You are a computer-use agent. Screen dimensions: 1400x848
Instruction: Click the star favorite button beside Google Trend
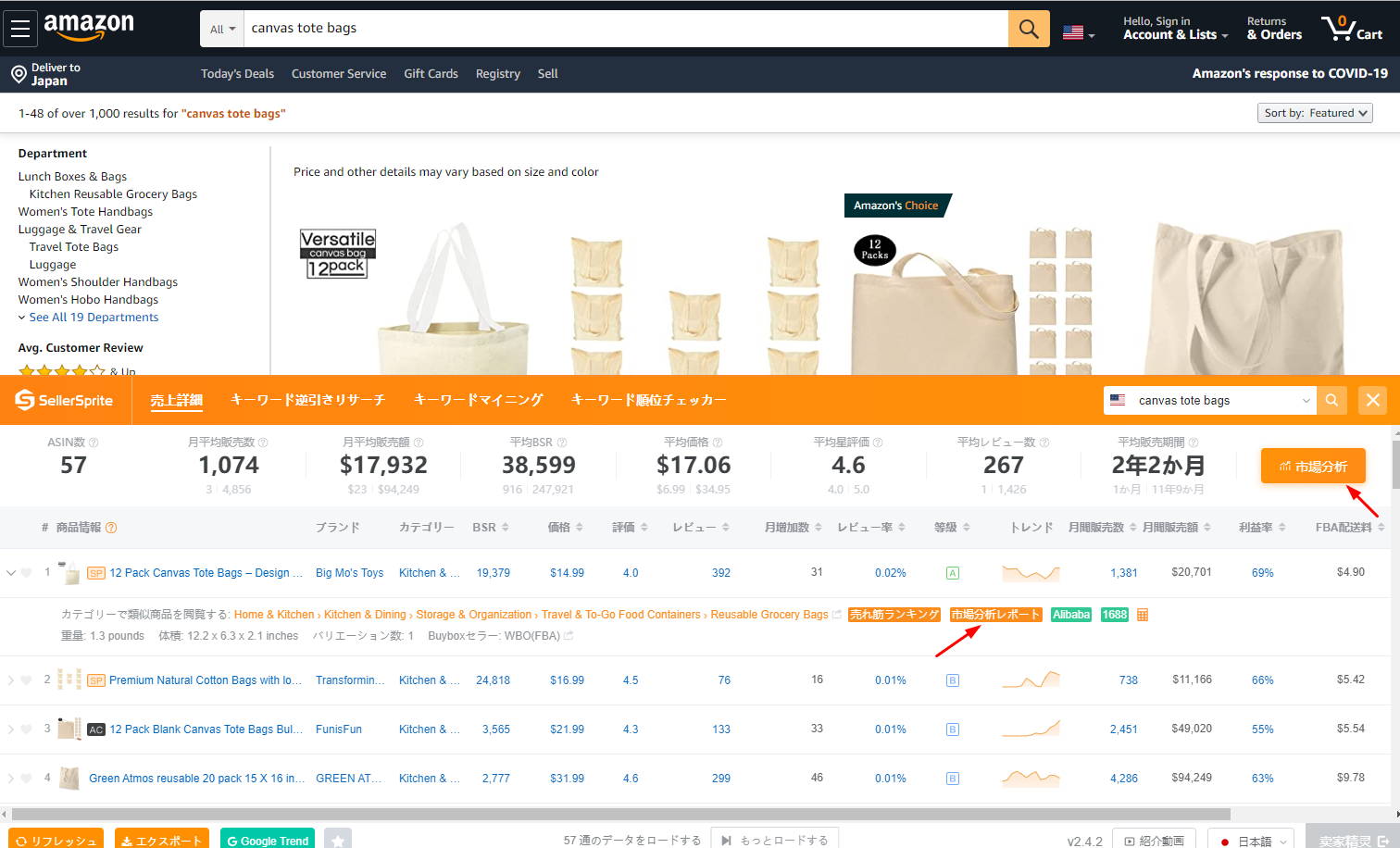pos(338,841)
